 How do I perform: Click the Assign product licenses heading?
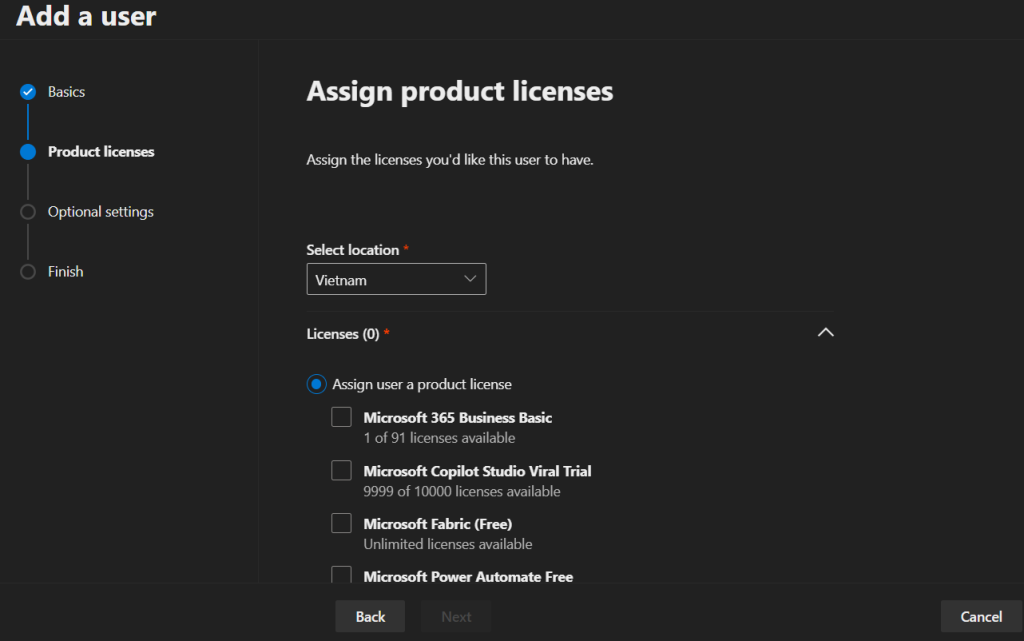(x=460, y=91)
